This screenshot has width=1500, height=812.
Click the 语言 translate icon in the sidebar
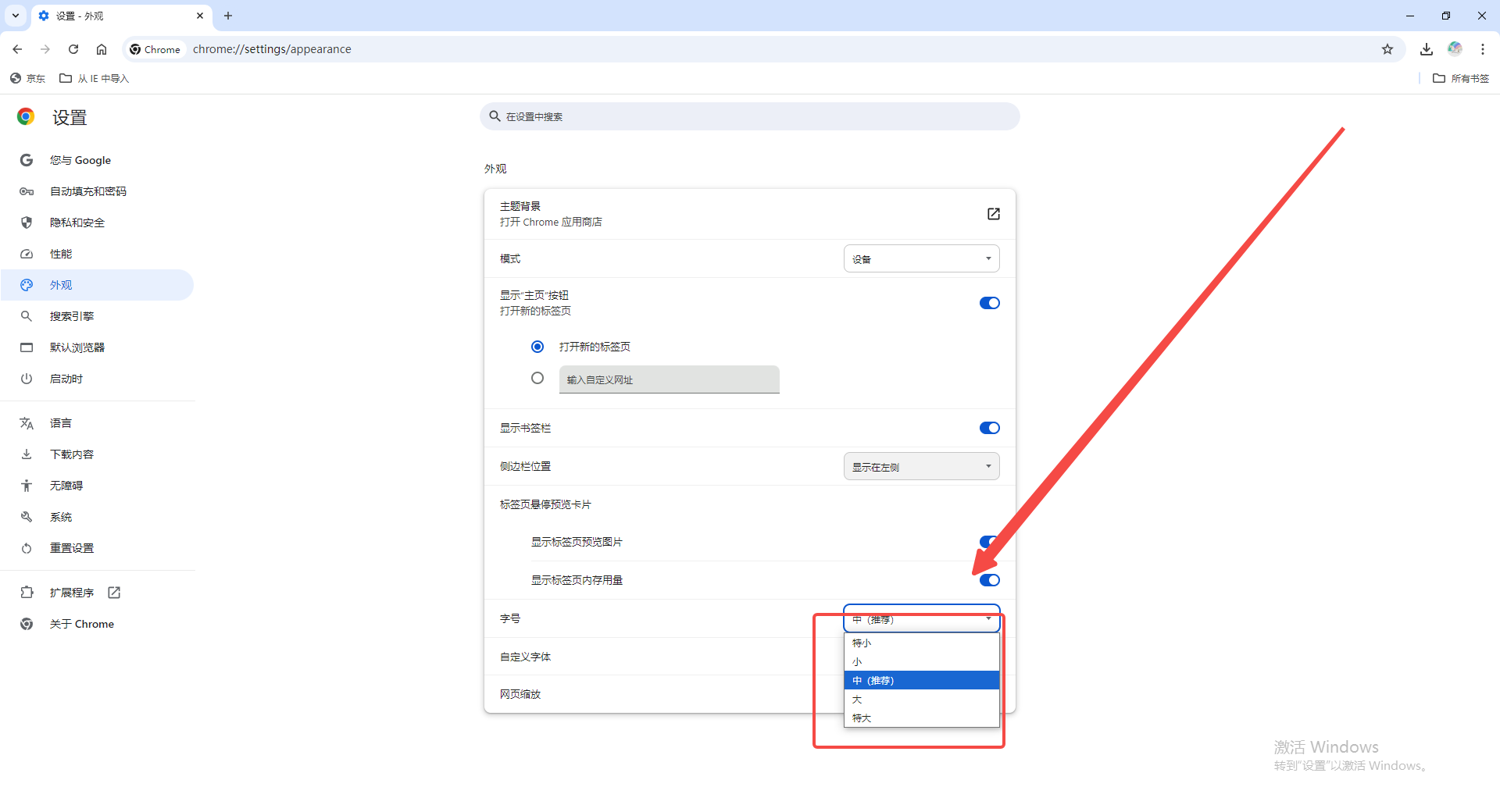point(27,423)
